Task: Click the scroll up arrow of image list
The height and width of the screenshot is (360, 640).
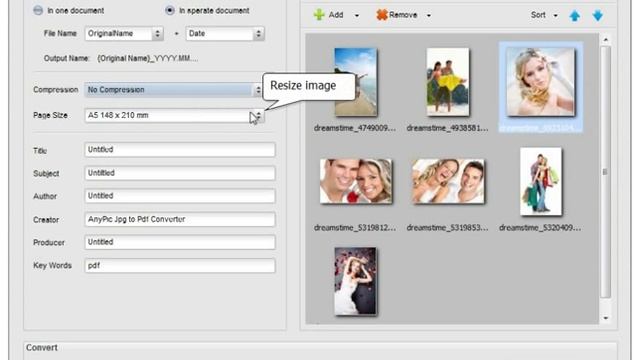Action: click(605, 40)
